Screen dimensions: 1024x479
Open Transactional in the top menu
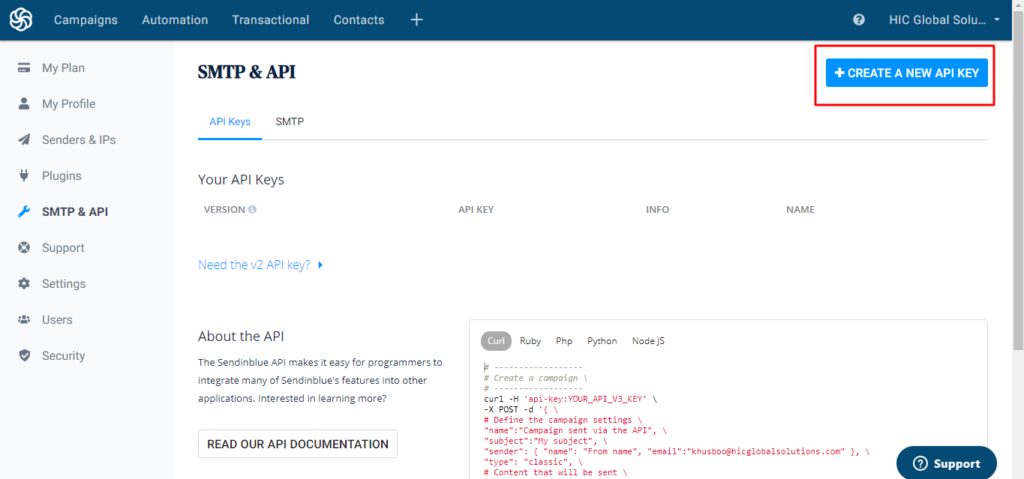click(x=270, y=20)
